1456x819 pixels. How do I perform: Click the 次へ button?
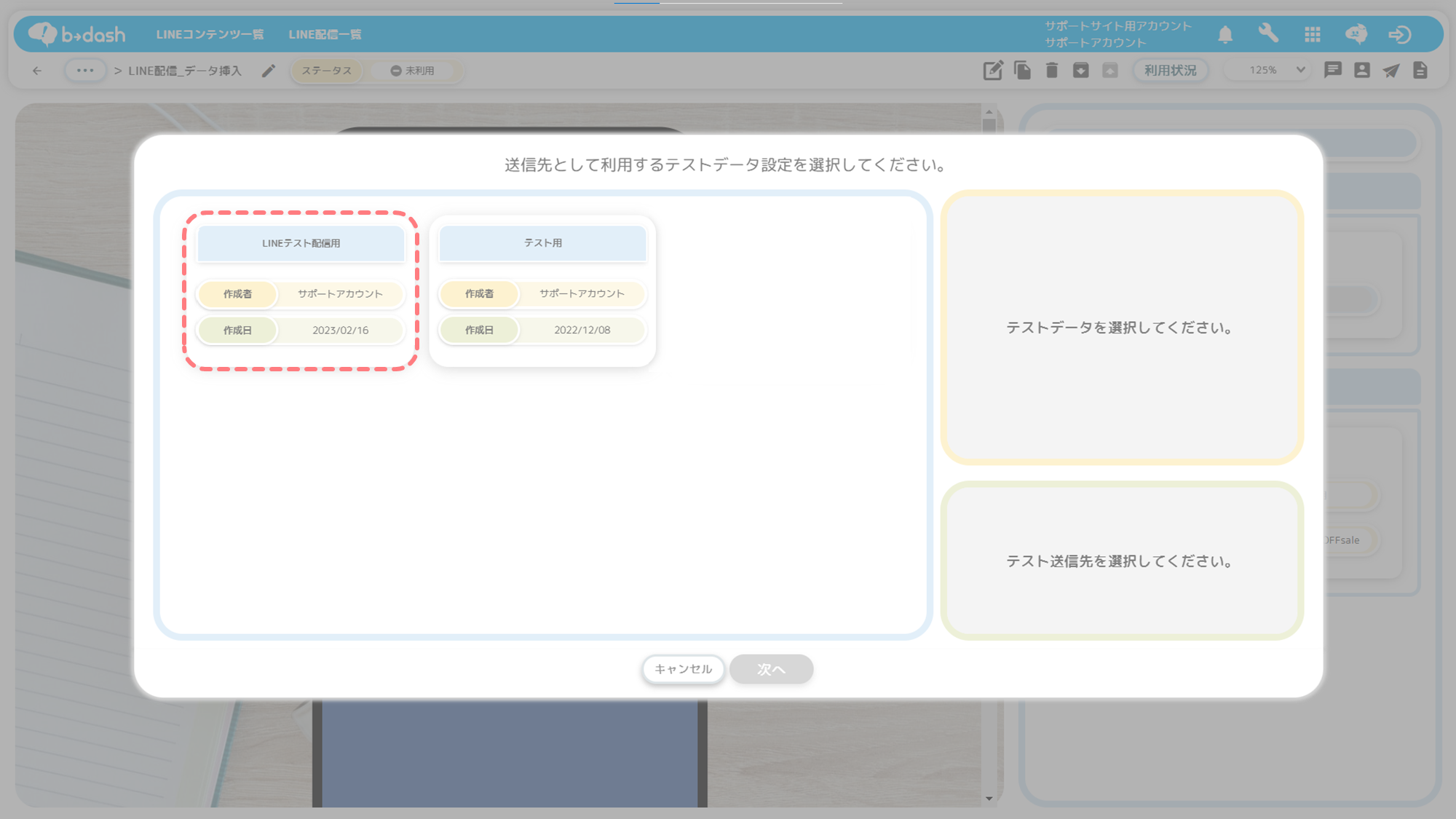[771, 669]
